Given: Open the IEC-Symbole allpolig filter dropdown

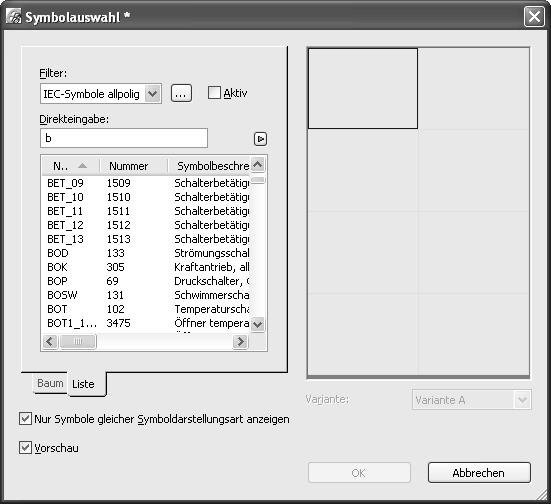Looking at the screenshot, I should coord(153,94).
